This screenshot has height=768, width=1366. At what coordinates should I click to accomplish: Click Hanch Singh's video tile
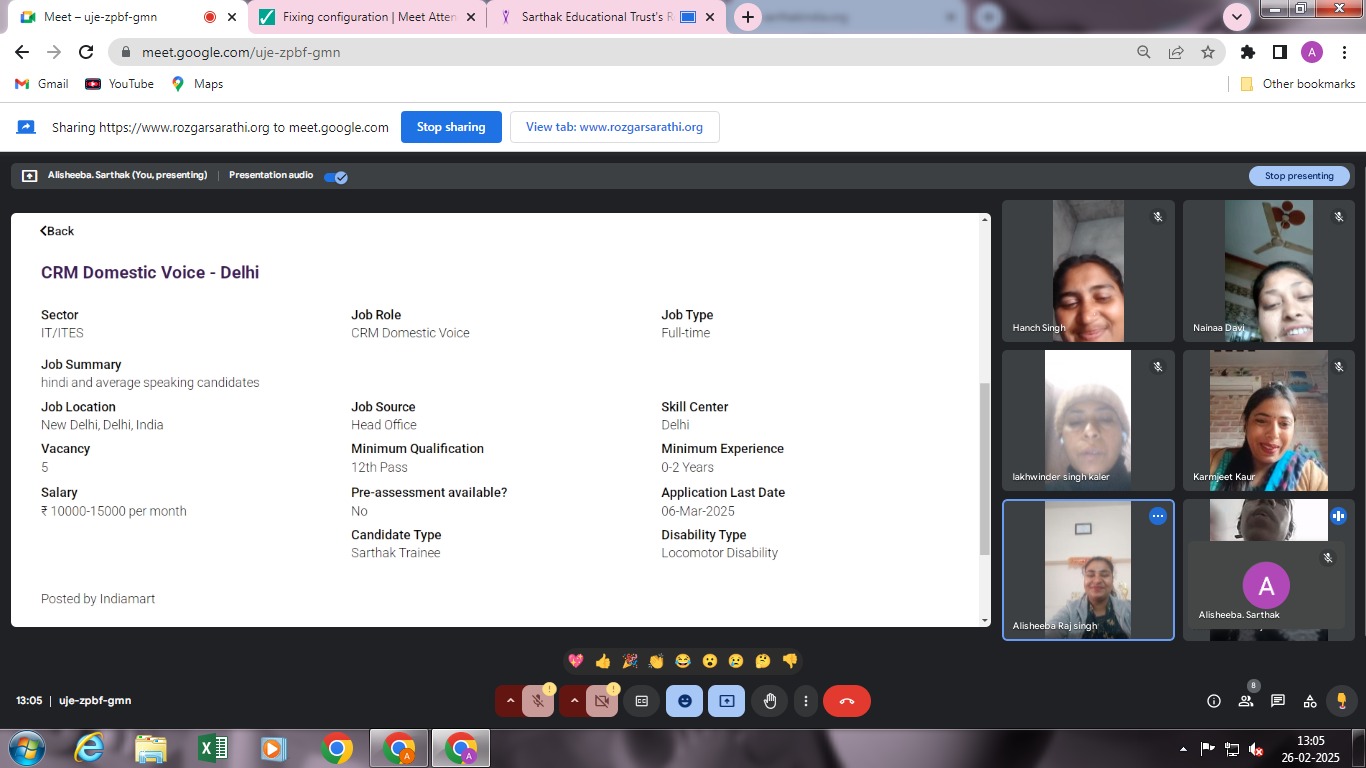[x=1088, y=271]
